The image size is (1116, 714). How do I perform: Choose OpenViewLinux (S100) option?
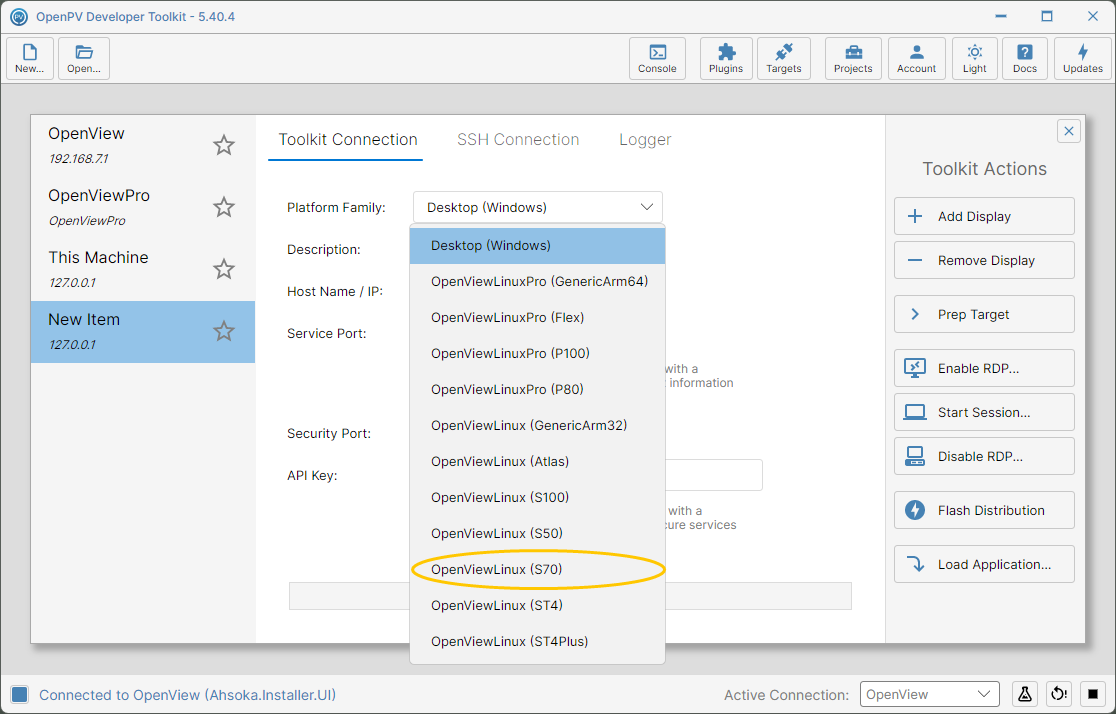click(537, 497)
